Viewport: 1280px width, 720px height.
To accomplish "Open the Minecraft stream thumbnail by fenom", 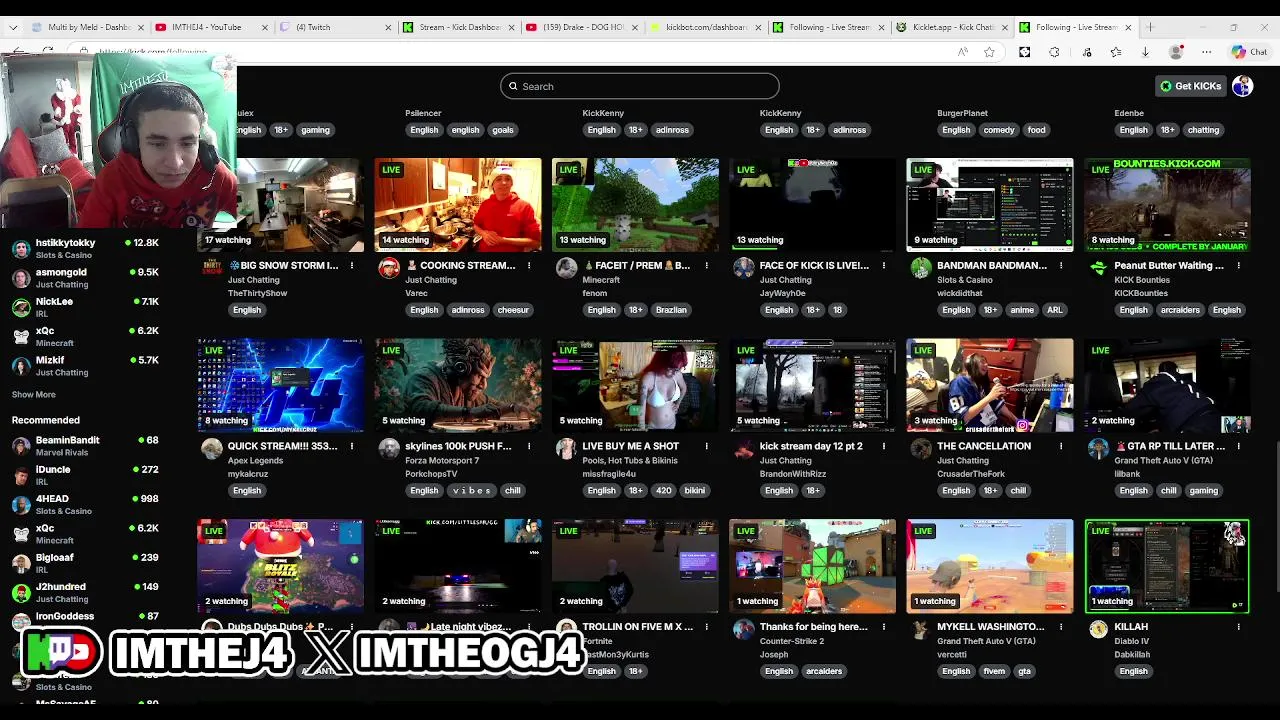I will click(635, 204).
